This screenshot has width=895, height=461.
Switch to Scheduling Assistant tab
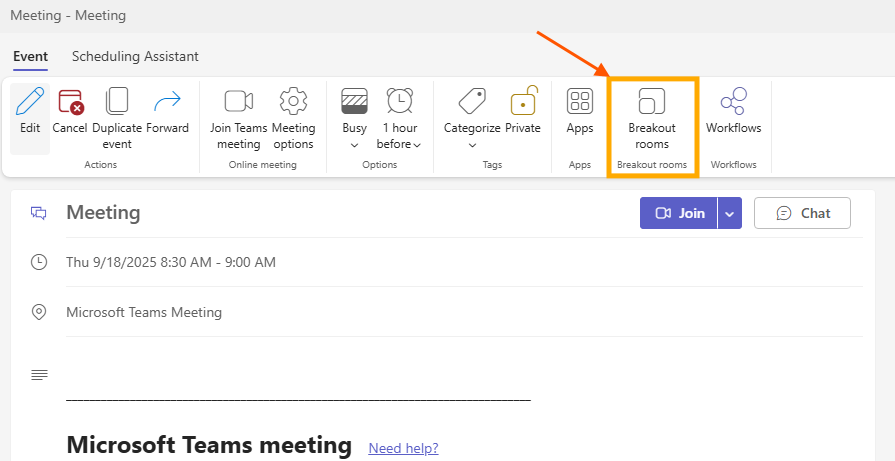click(x=135, y=56)
